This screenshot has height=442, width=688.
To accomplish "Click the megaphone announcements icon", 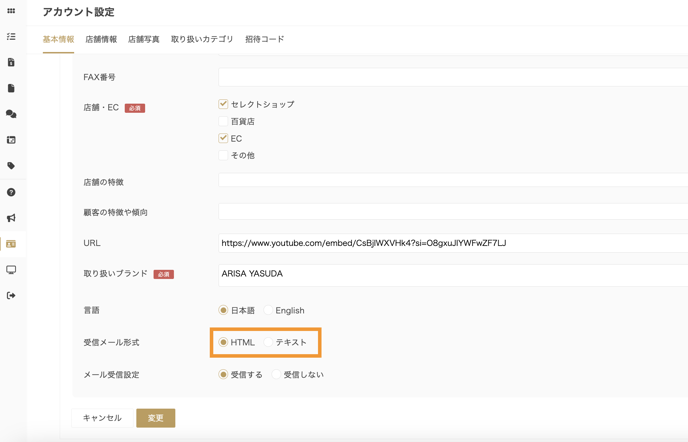I will click(11, 218).
